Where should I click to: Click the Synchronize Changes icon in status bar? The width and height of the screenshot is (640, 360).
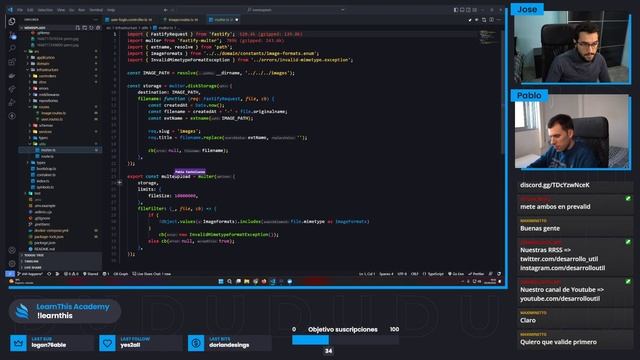pyautogui.click(x=49, y=274)
